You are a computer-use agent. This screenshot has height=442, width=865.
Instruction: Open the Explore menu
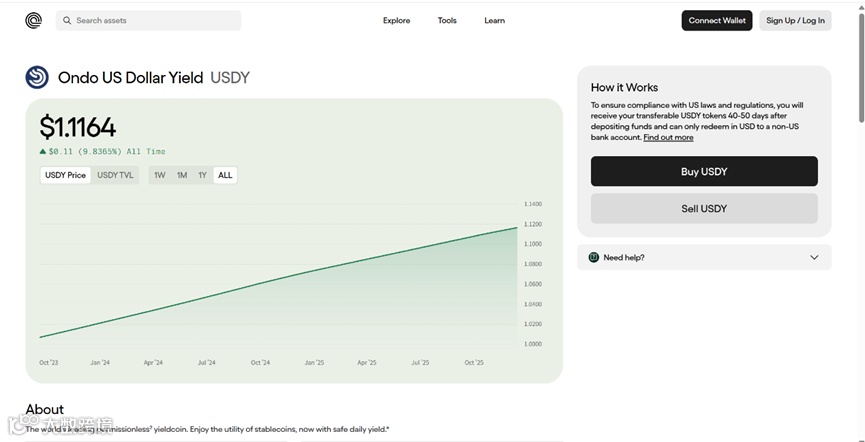(x=397, y=20)
